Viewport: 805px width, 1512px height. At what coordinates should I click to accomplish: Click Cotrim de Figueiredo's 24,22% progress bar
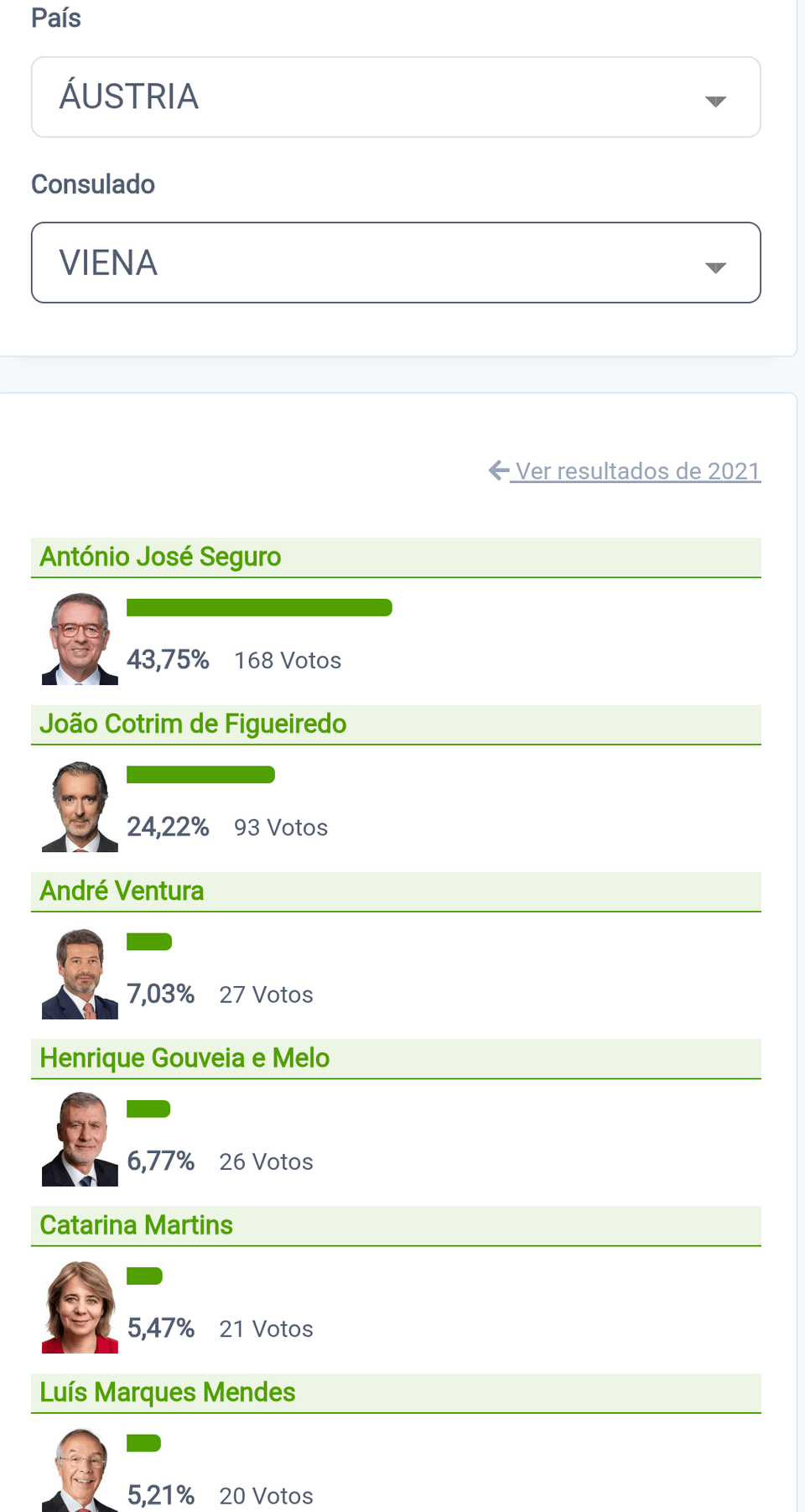200,775
